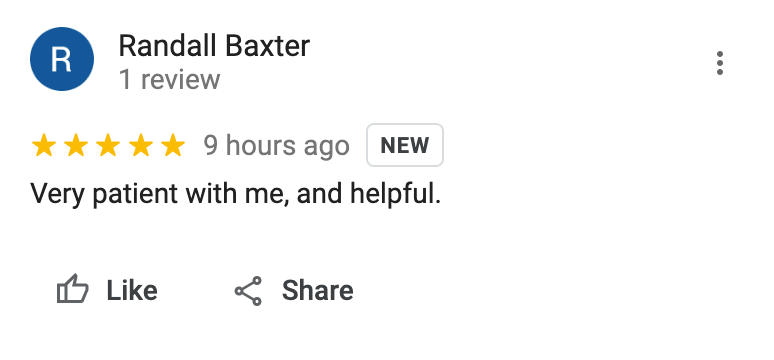Screen dimensions: 774x360
Task: Open the three-dot more options menu
Action: 720,63
